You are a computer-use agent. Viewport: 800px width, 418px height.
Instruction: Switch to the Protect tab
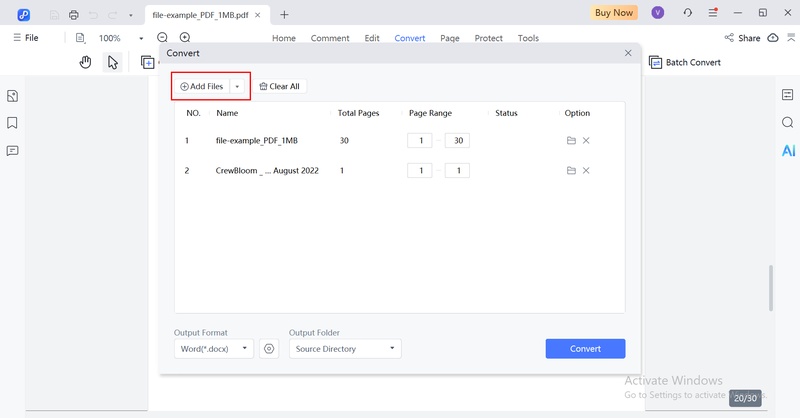pos(488,38)
